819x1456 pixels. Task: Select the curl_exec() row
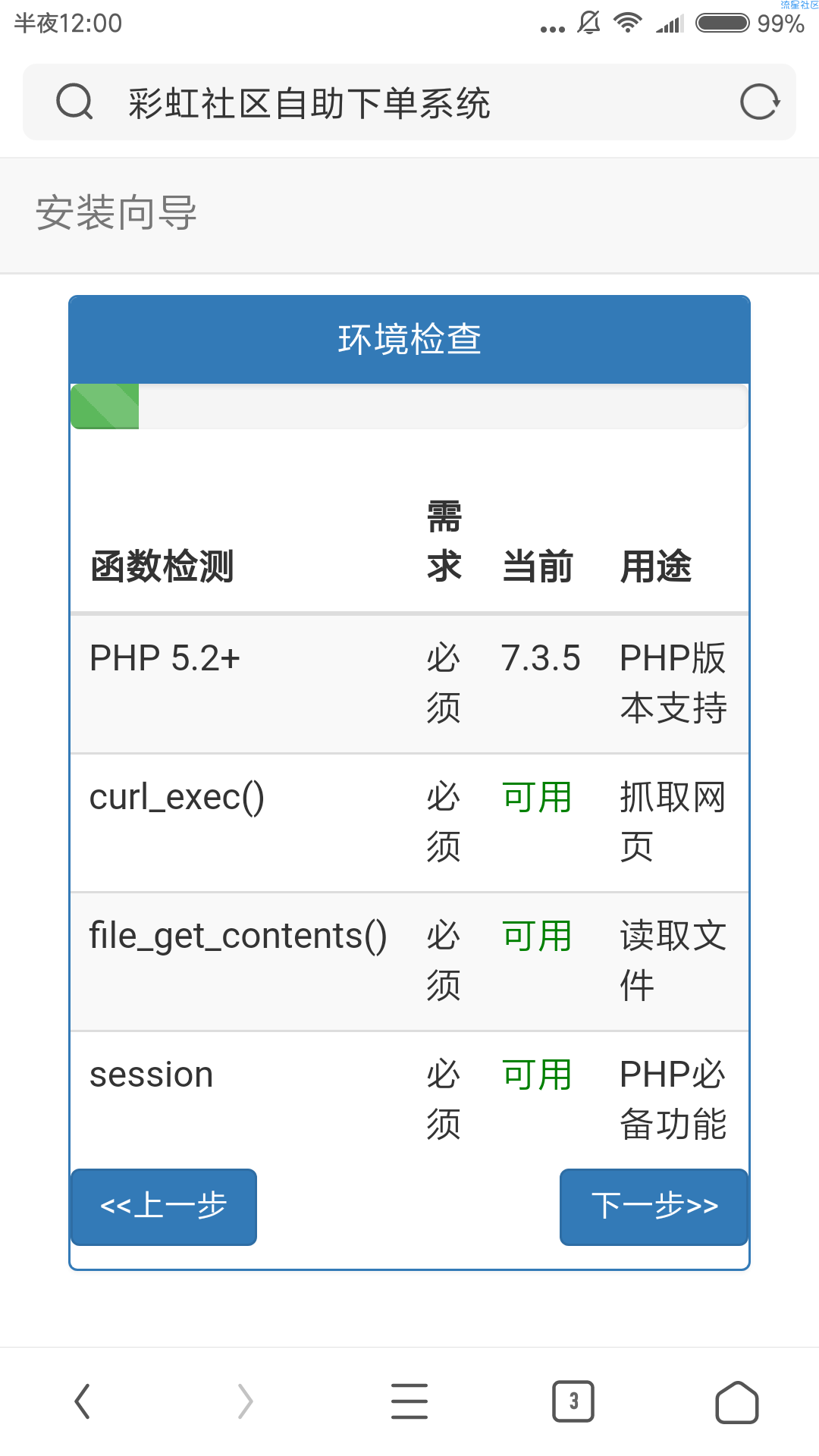[409, 823]
